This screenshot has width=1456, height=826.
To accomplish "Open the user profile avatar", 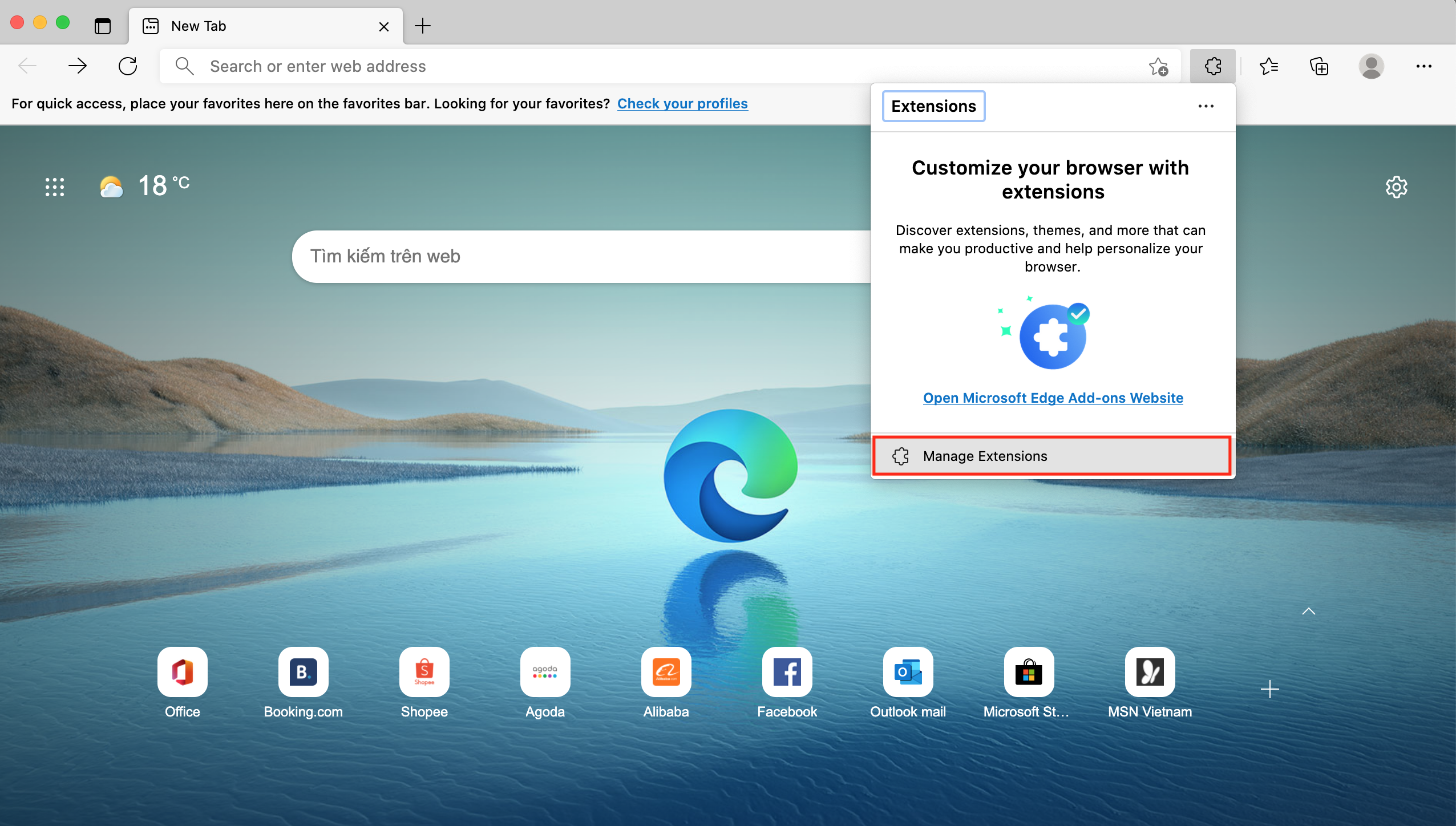I will click(x=1371, y=66).
